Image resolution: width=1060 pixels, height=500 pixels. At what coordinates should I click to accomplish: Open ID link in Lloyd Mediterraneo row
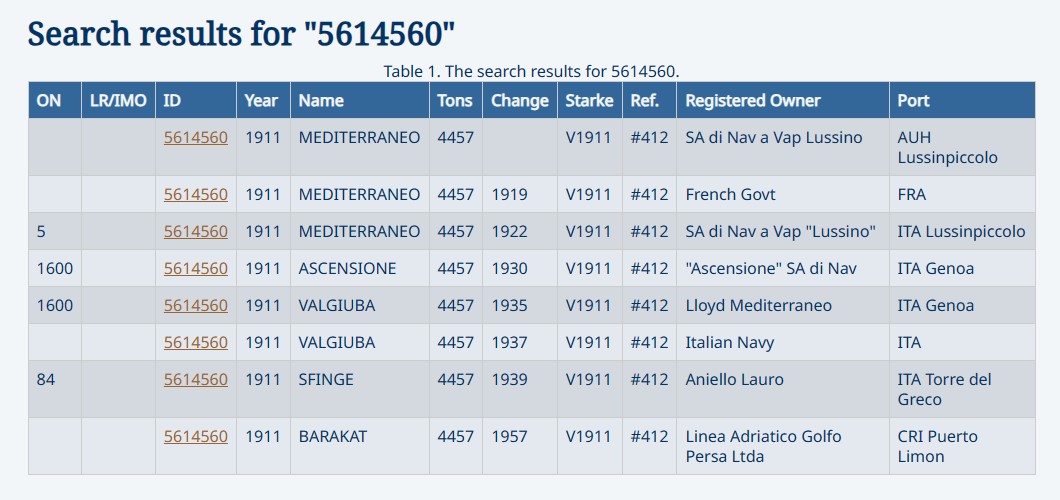point(195,305)
